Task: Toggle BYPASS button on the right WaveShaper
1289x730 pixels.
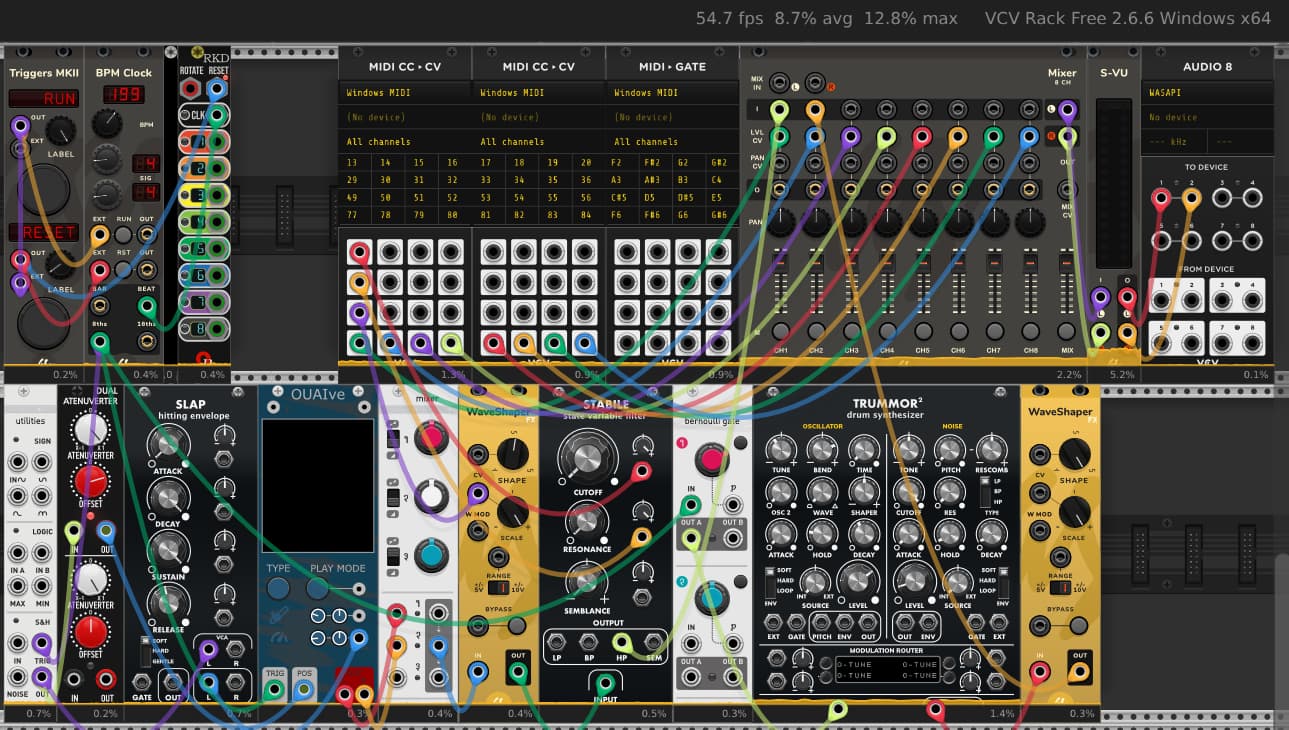Action: tap(1078, 626)
